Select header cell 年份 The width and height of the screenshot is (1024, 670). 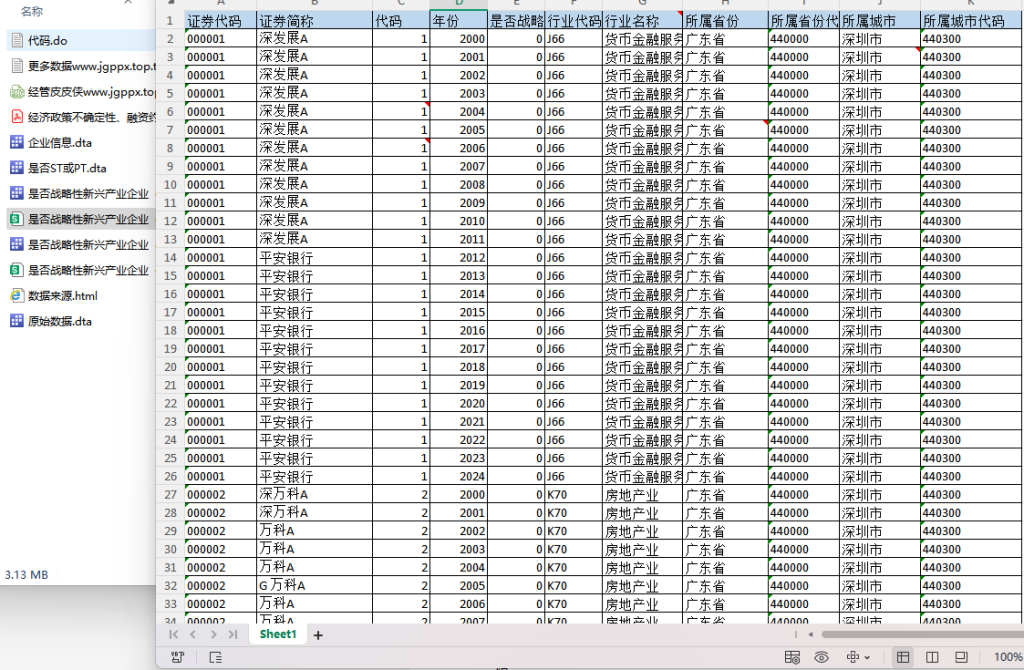(458, 20)
